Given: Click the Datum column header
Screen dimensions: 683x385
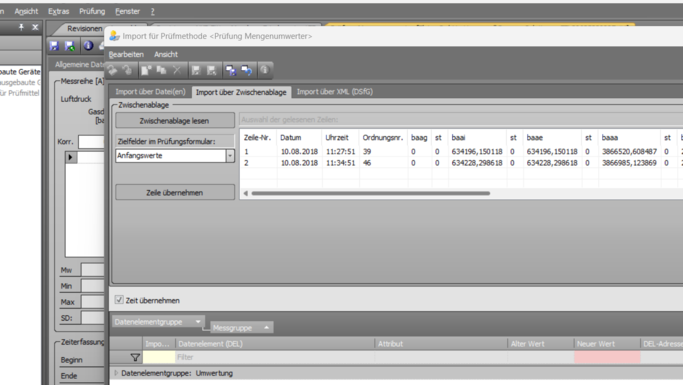Looking at the screenshot, I should [298, 138].
